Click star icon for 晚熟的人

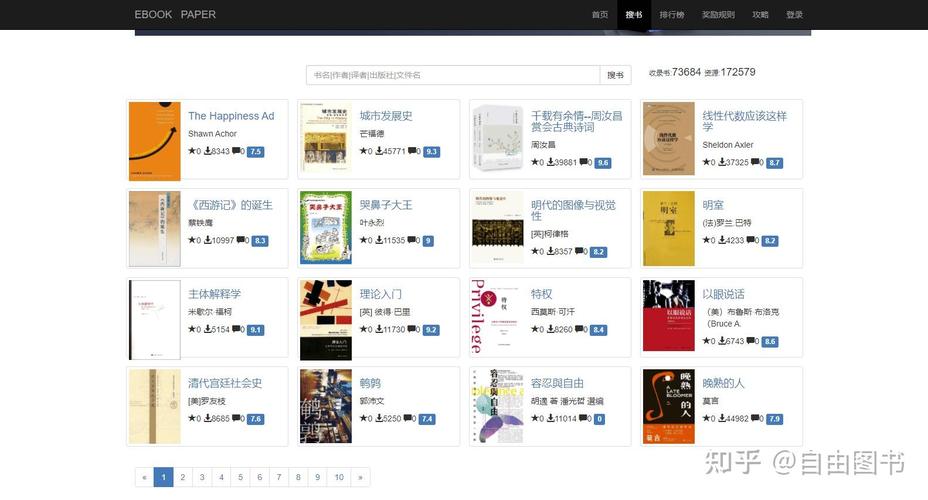[706, 418]
